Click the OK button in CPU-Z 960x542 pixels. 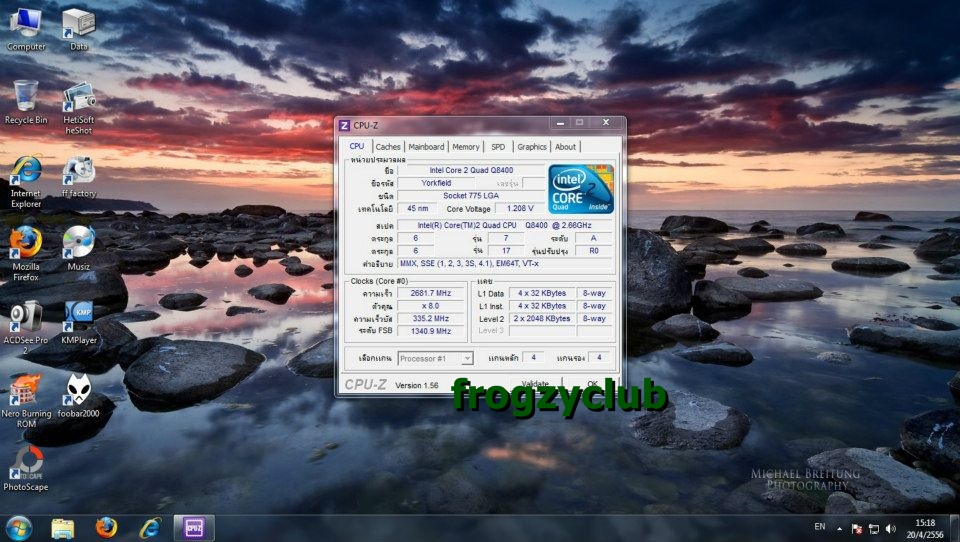coord(592,384)
